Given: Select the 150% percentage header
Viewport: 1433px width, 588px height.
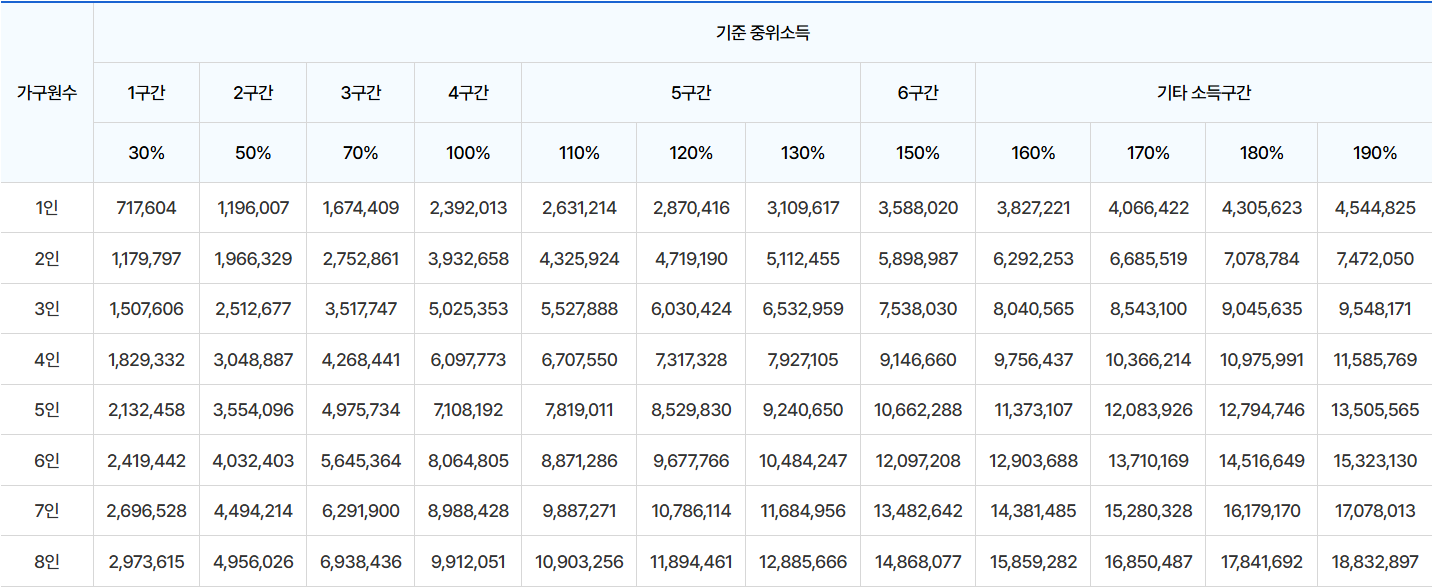Looking at the screenshot, I should coord(918,153).
